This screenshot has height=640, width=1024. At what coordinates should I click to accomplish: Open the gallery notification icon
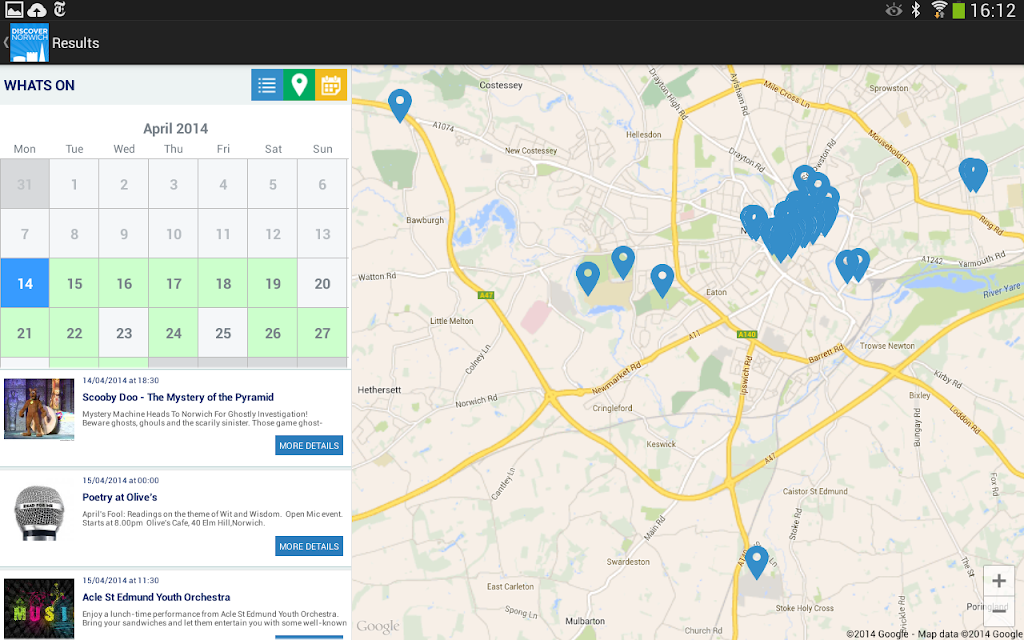pos(14,10)
